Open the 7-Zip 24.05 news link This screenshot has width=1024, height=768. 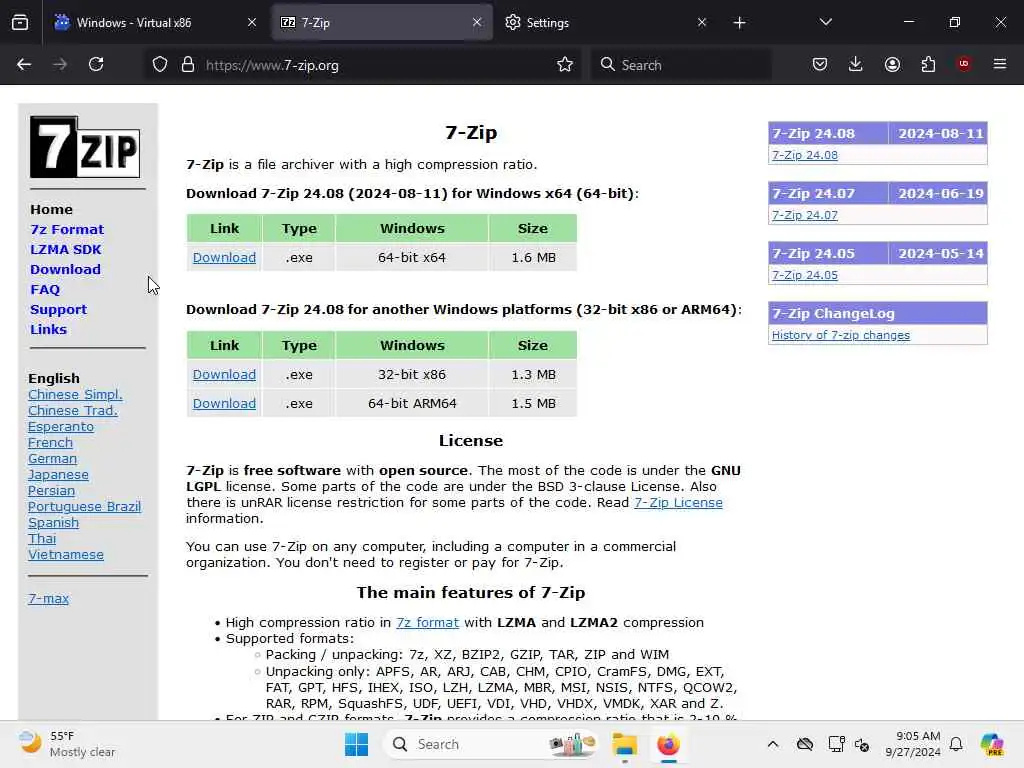pos(805,275)
